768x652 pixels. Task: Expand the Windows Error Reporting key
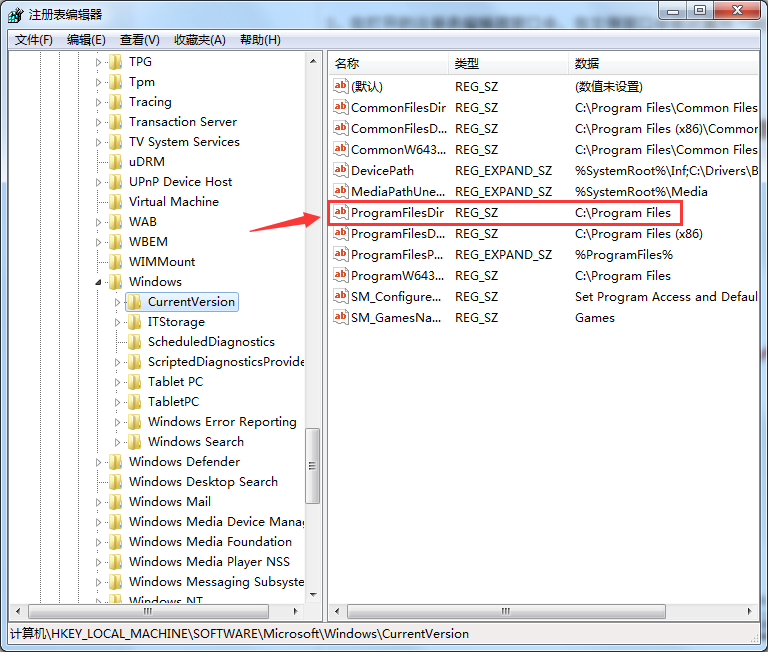118,422
